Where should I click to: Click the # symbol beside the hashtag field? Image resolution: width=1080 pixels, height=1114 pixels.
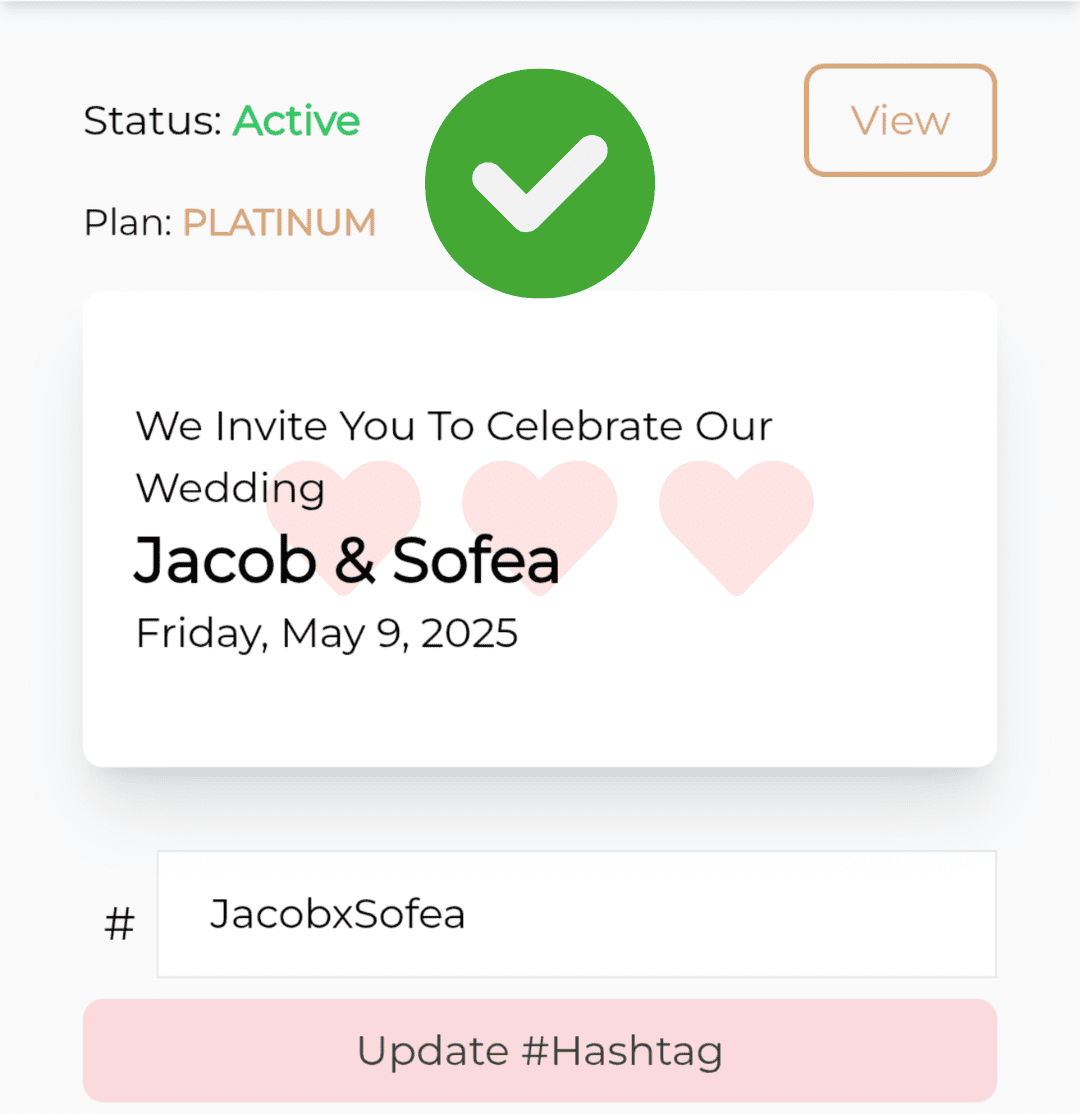119,924
